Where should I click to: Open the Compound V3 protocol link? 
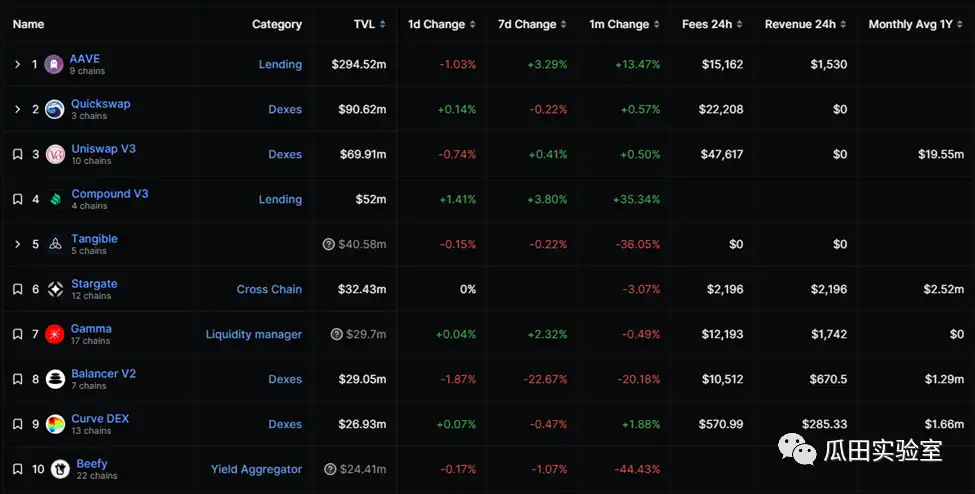(109, 193)
